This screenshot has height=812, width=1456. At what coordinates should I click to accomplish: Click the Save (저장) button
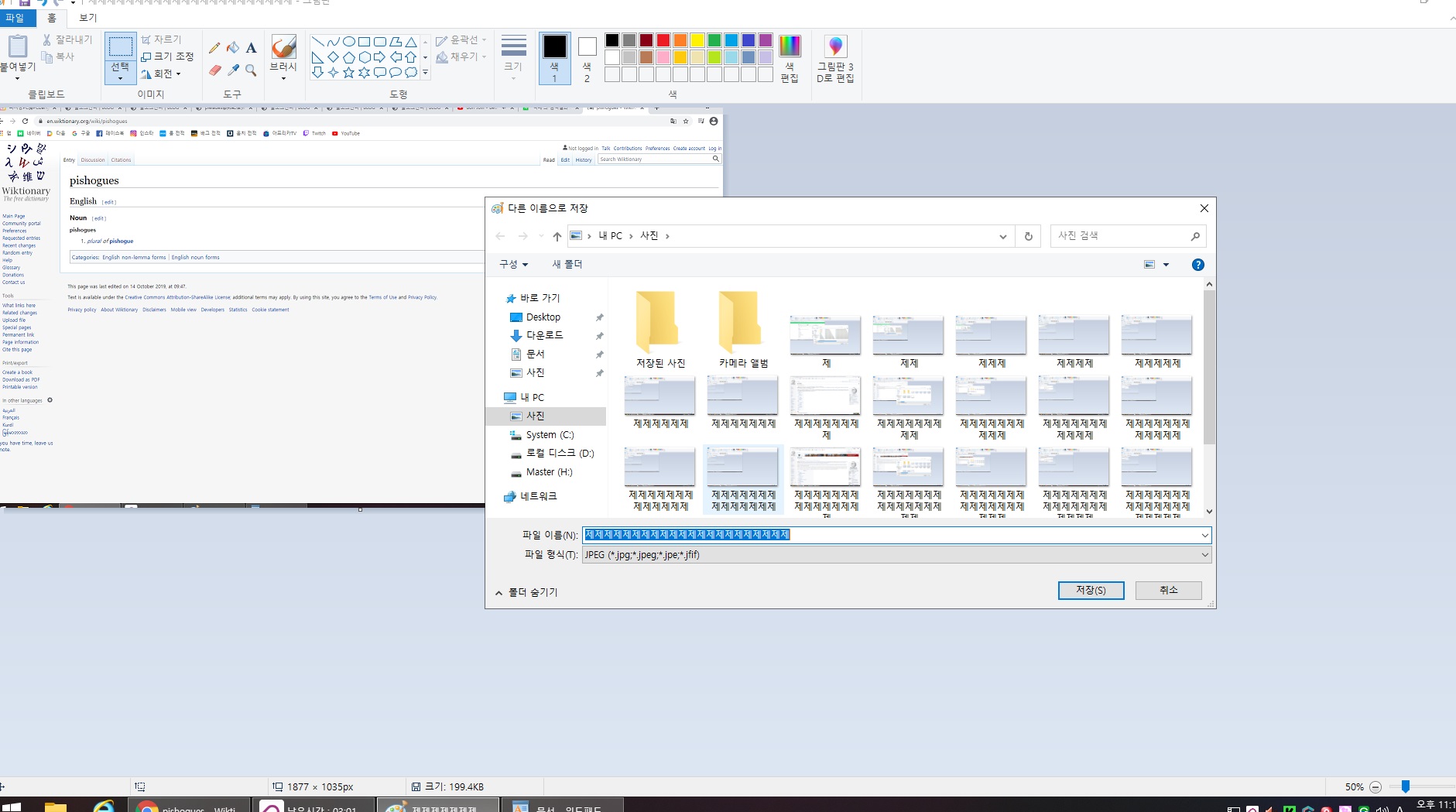1091,590
